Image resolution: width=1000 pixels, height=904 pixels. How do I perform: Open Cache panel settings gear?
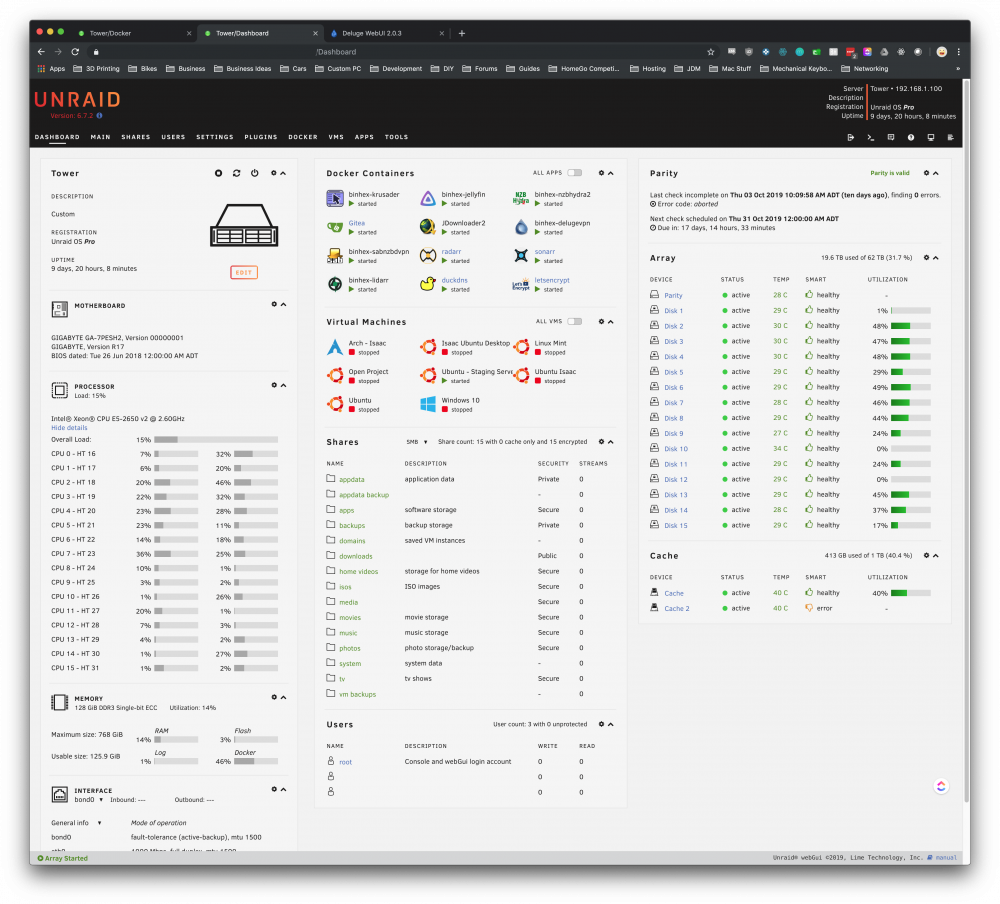point(927,556)
